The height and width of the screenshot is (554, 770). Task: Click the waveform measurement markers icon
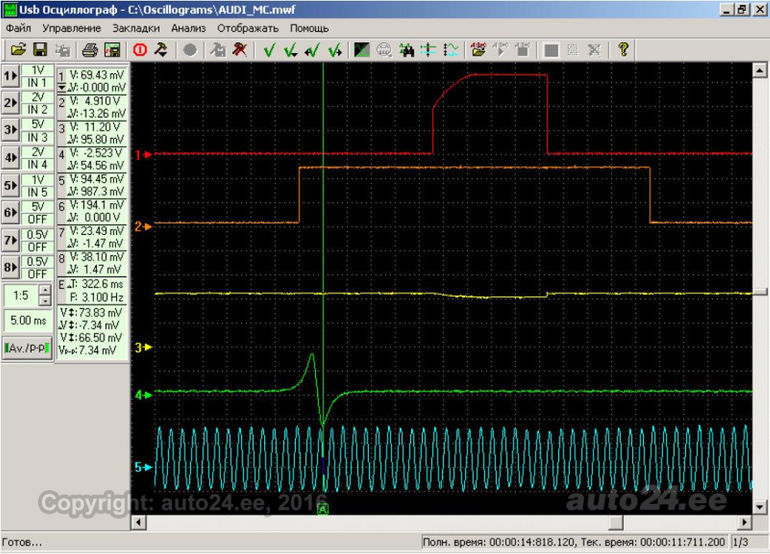451,50
